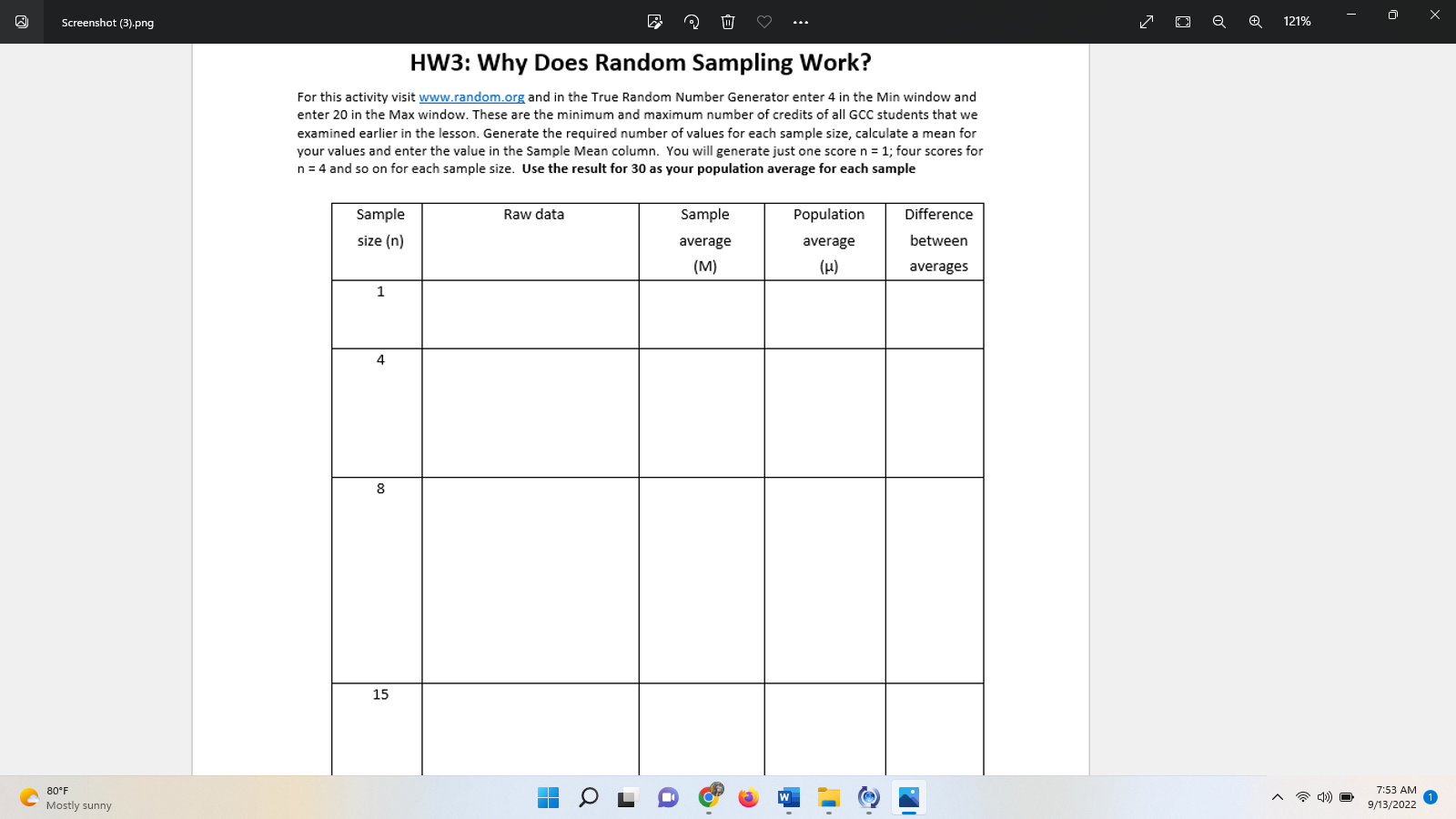Rotate the screenshot
This screenshot has width=1456, height=819.
pos(691,21)
